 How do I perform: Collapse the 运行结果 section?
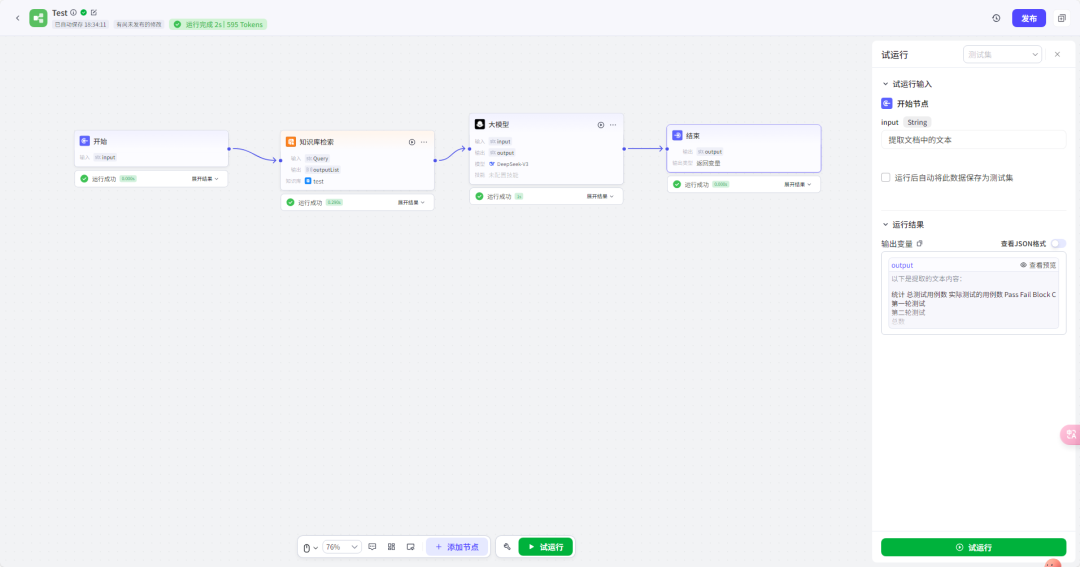886,225
